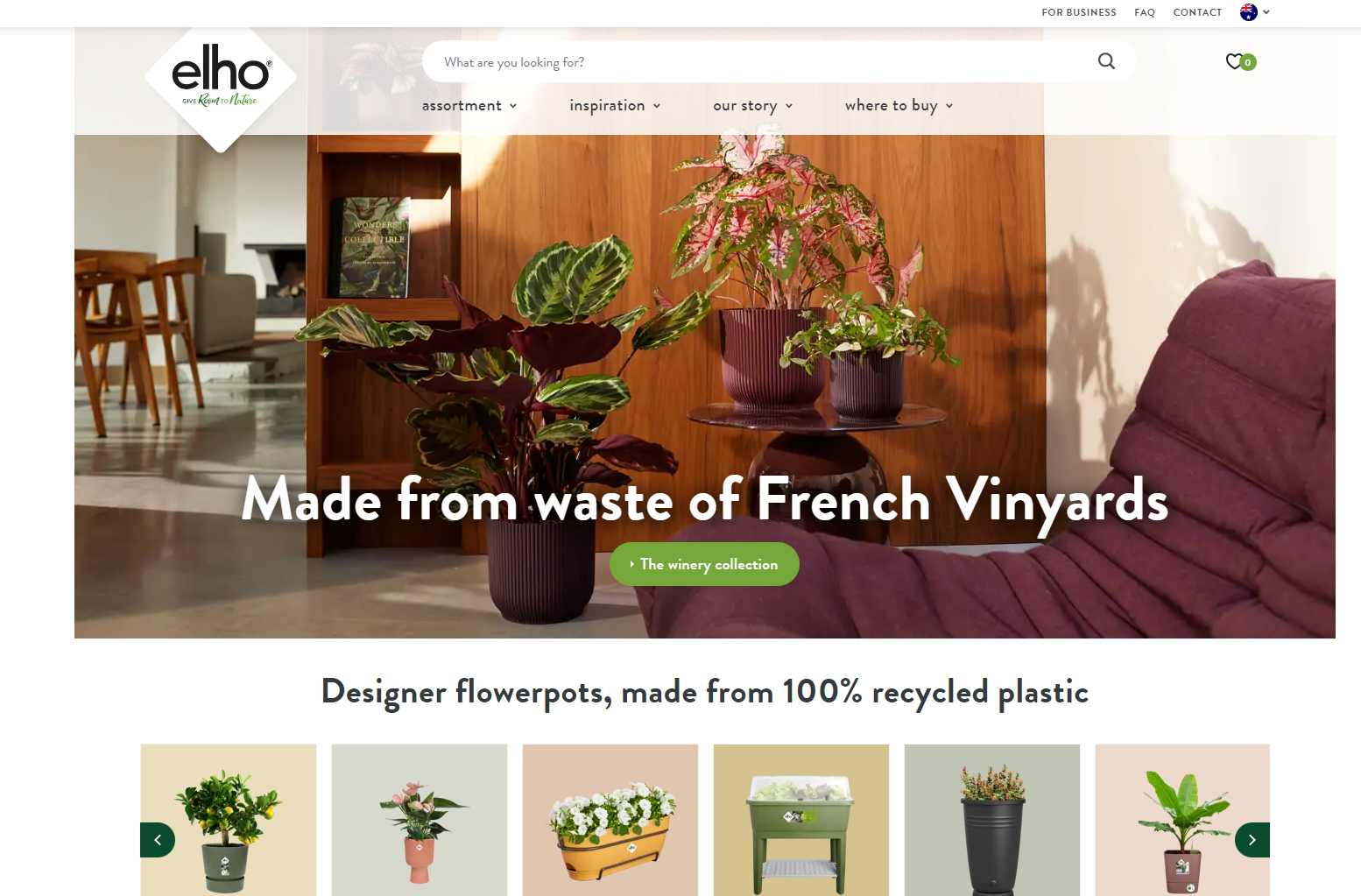Show next products with right carousel arrow
Screen dimensions: 1361x896
tap(1252, 840)
